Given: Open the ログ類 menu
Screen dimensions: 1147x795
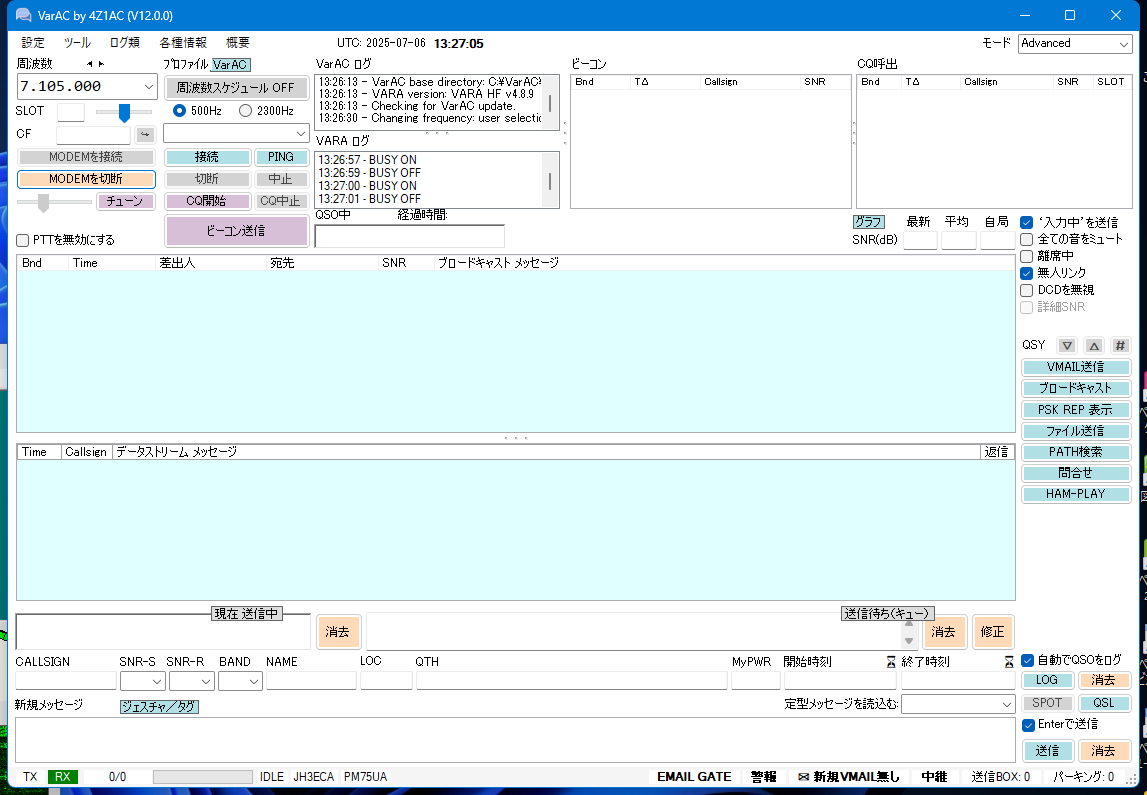Looking at the screenshot, I should pyautogui.click(x=124, y=43).
